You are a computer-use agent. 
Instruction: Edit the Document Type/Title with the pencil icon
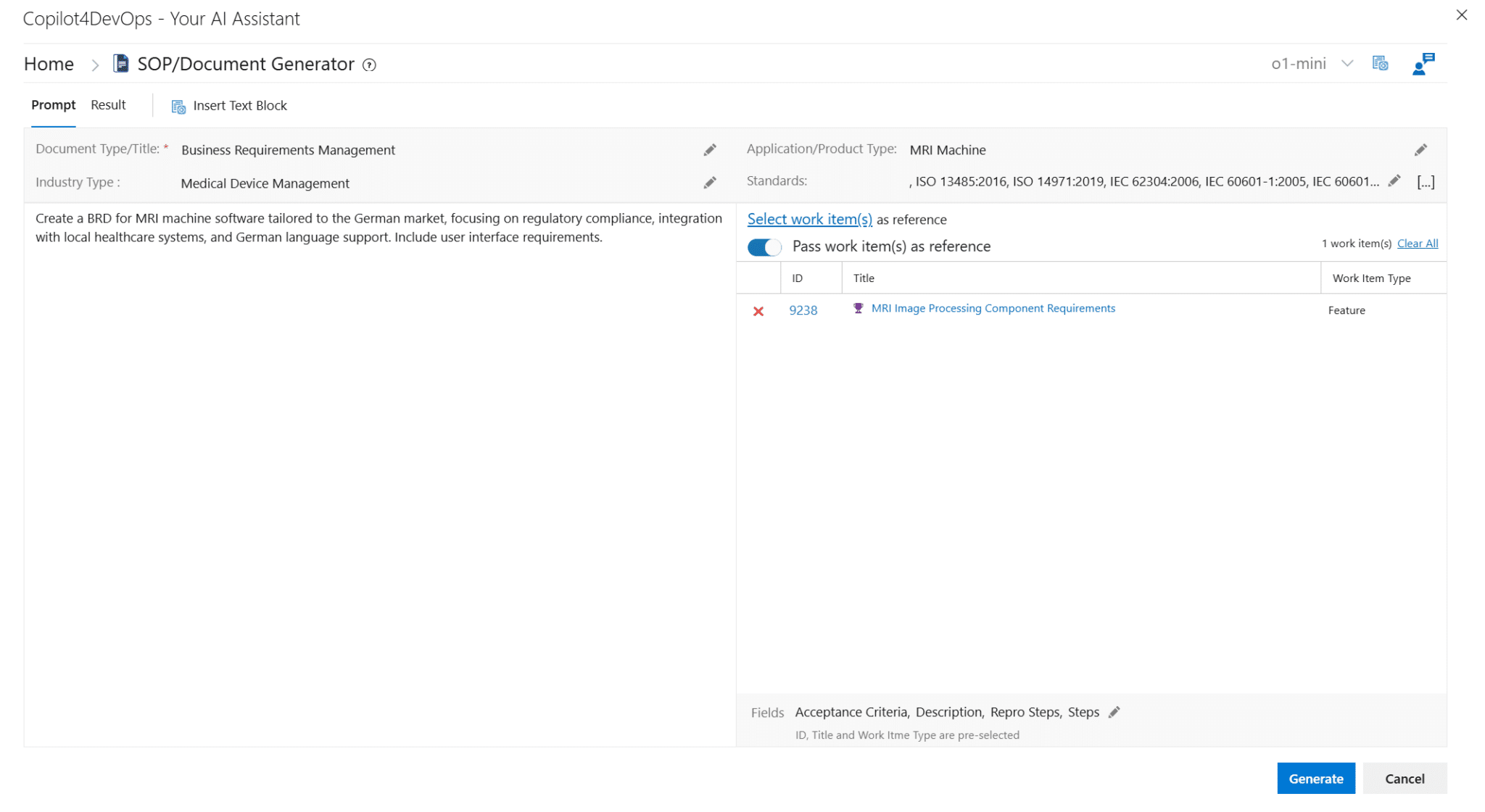pos(710,149)
